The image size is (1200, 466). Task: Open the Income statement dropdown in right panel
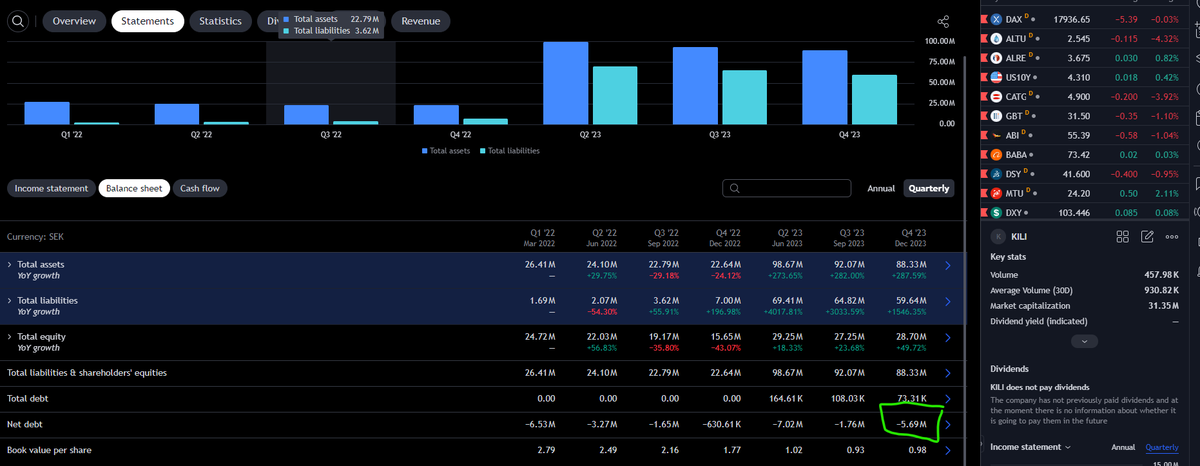(x=1031, y=446)
